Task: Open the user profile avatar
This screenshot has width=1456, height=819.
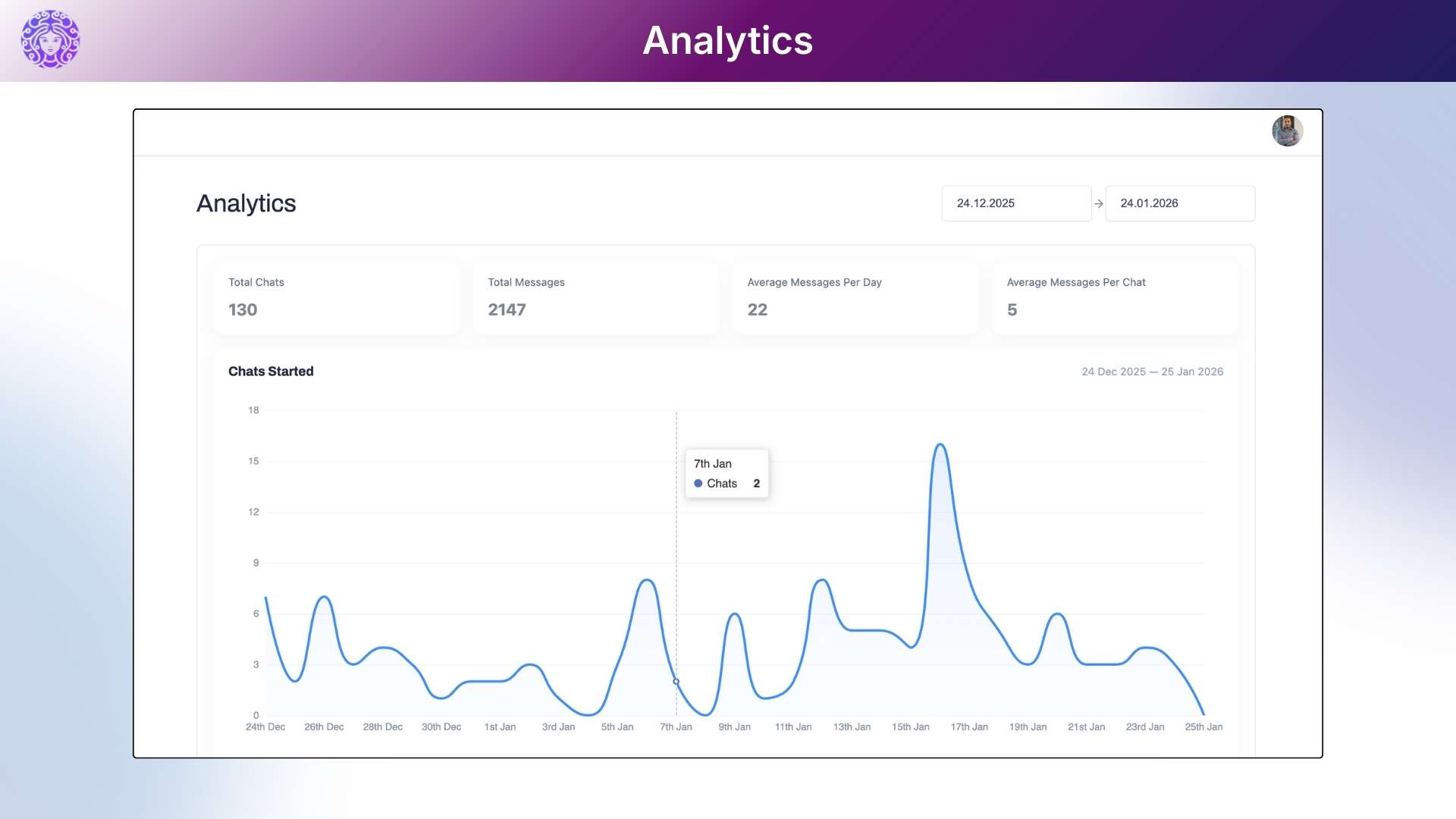Action: point(1287,130)
